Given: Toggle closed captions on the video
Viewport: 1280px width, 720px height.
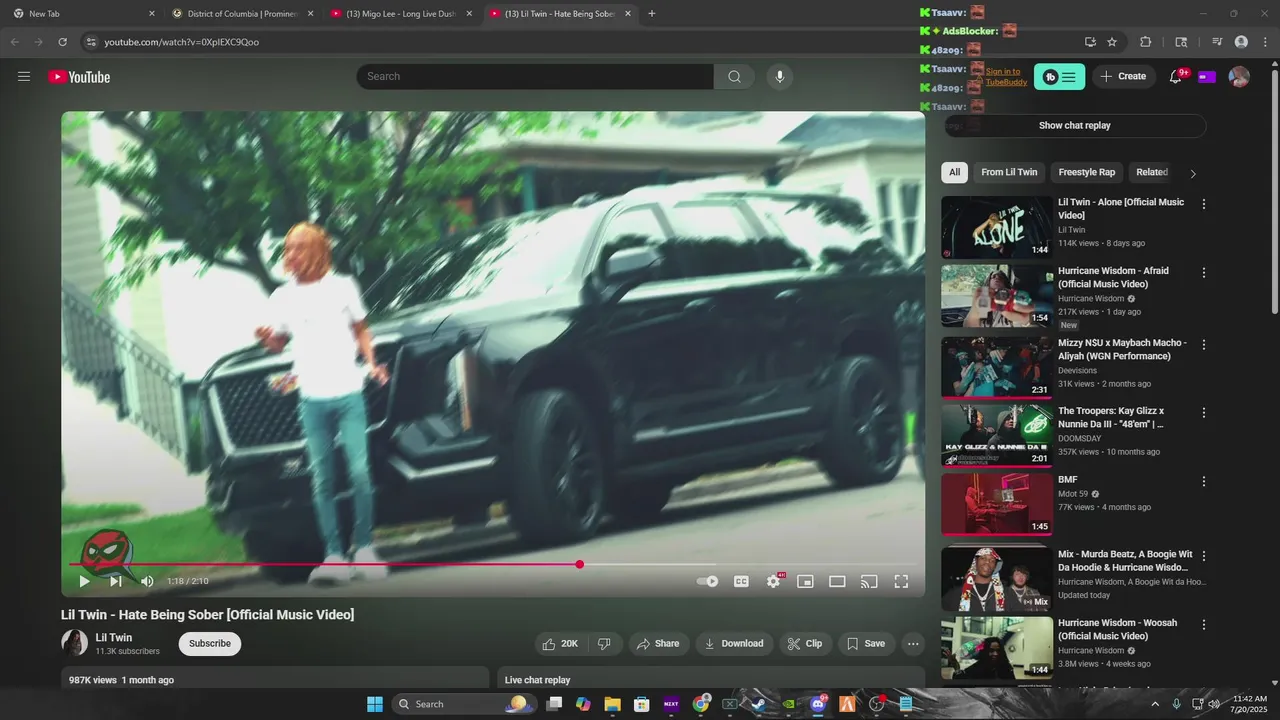Looking at the screenshot, I should coord(741,581).
